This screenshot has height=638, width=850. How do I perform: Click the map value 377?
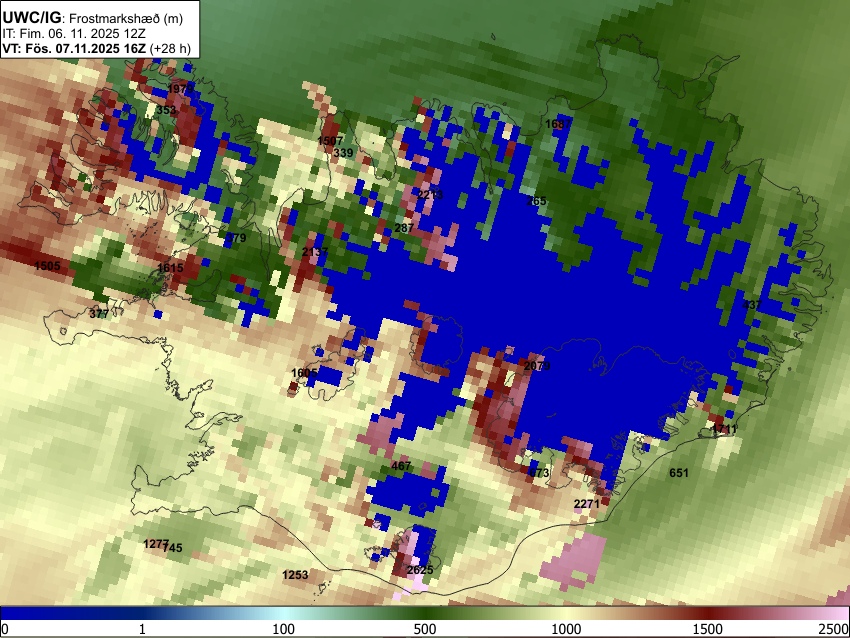pyautogui.click(x=99, y=314)
